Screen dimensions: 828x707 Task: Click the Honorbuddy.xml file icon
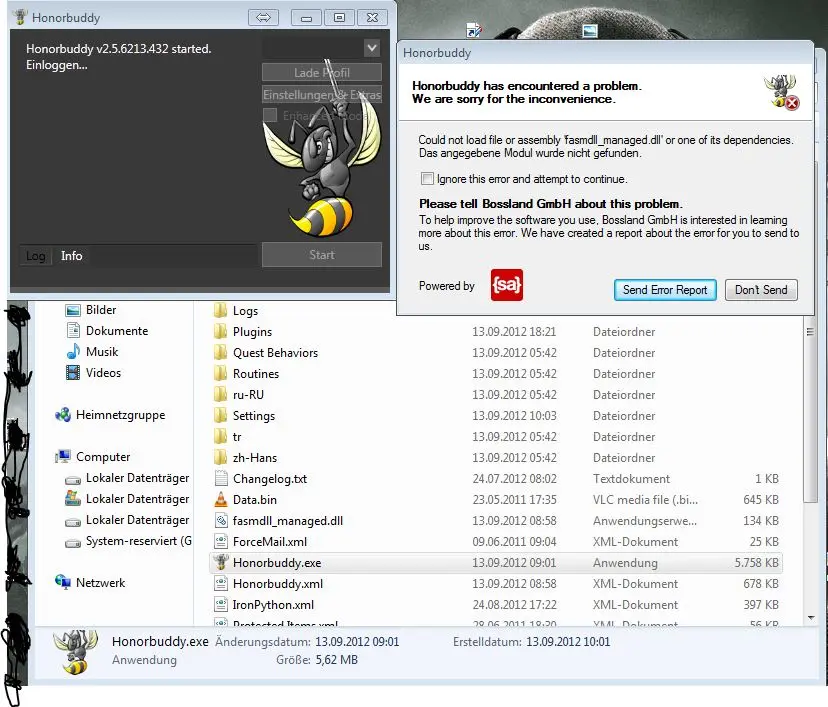coord(221,583)
